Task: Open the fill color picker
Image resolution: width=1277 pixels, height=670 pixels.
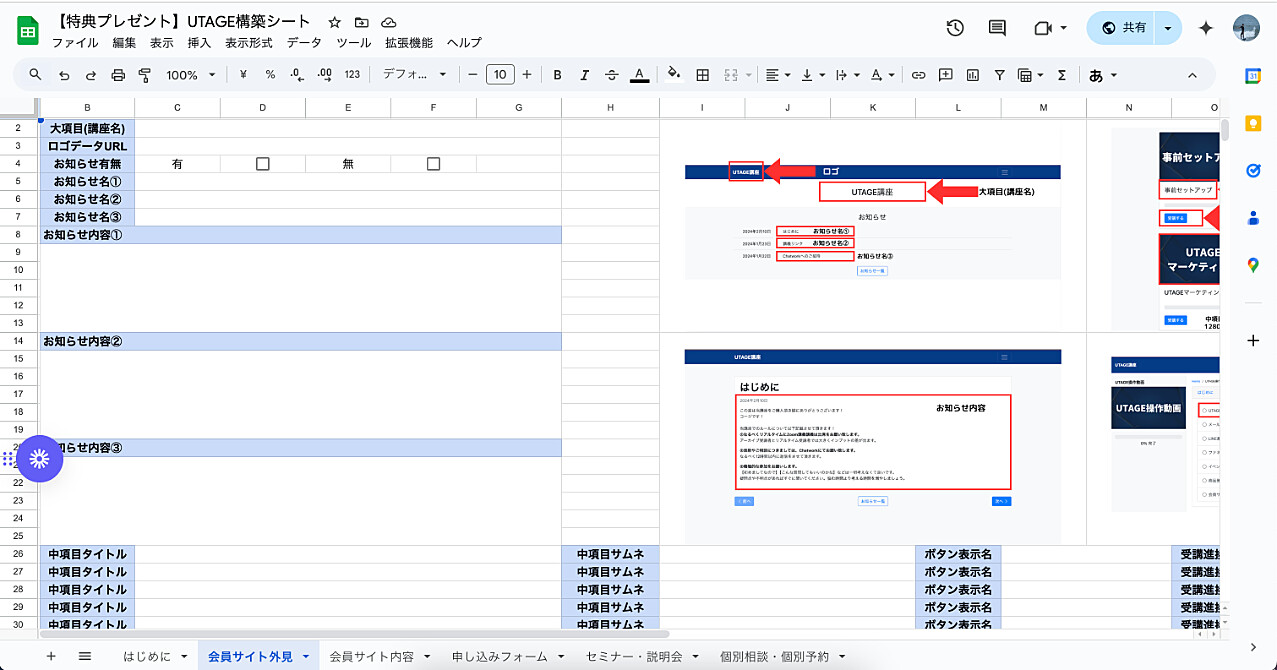Action: 674,75
